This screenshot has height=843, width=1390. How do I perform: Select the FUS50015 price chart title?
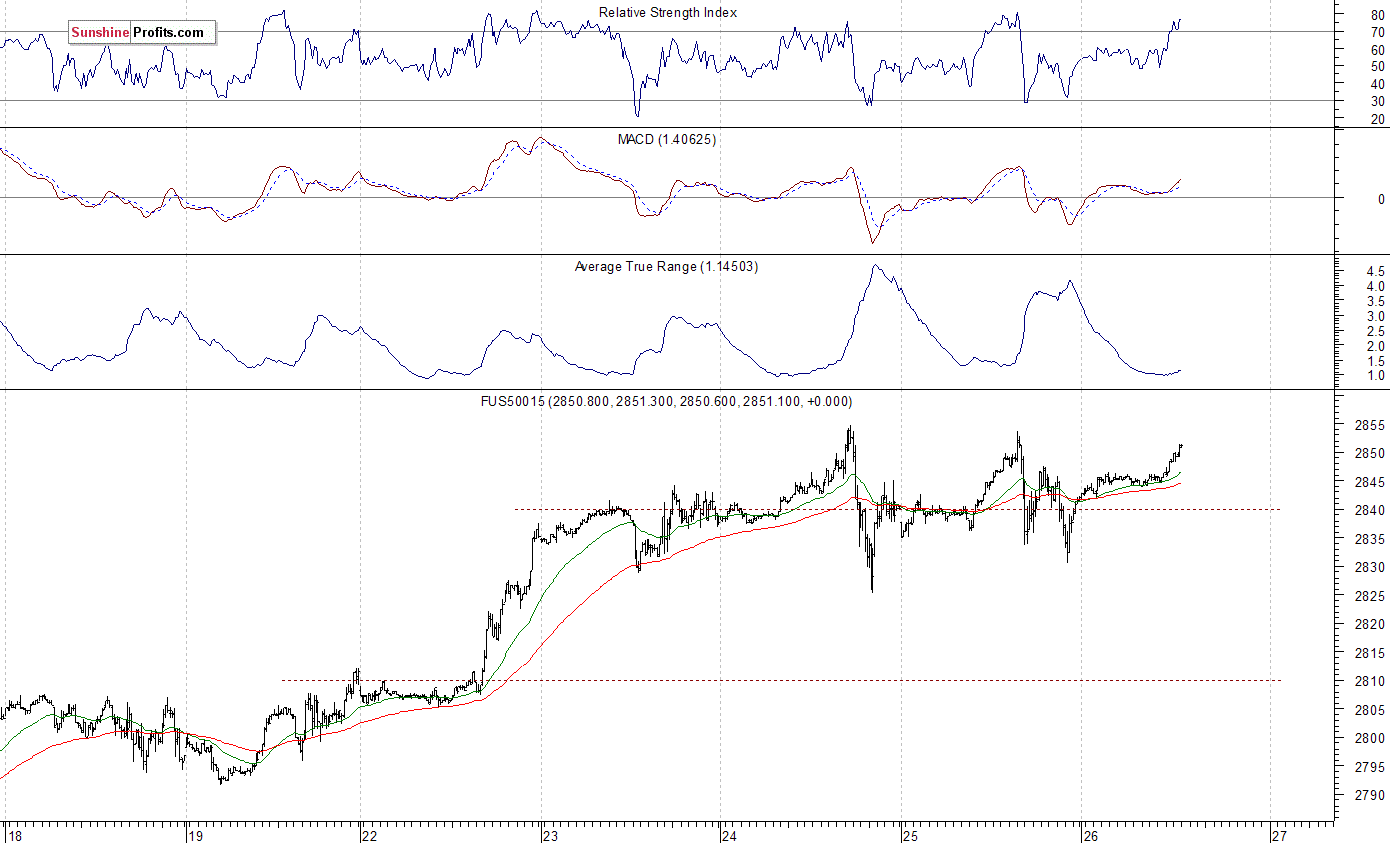tap(666, 402)
